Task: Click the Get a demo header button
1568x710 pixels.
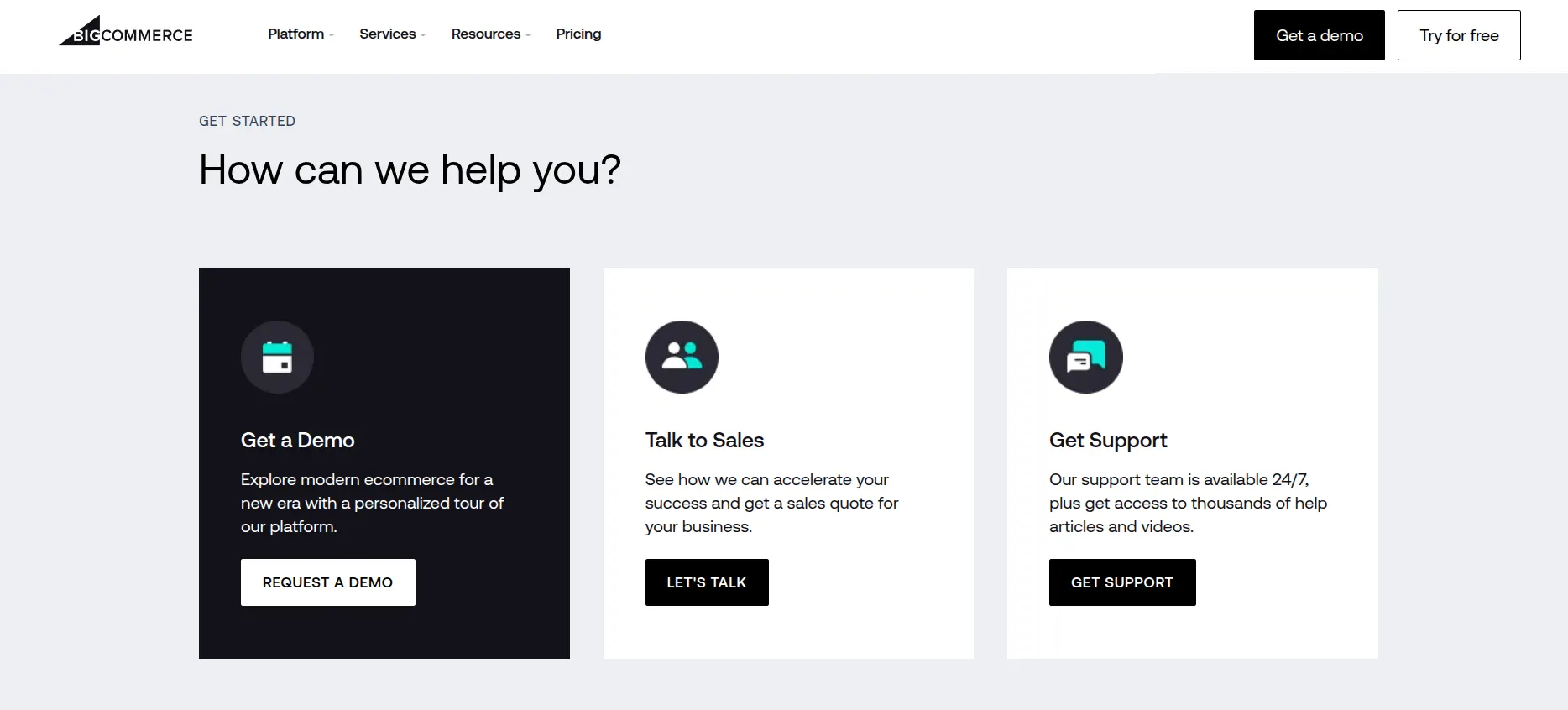Action: (x=1320, y=35)
